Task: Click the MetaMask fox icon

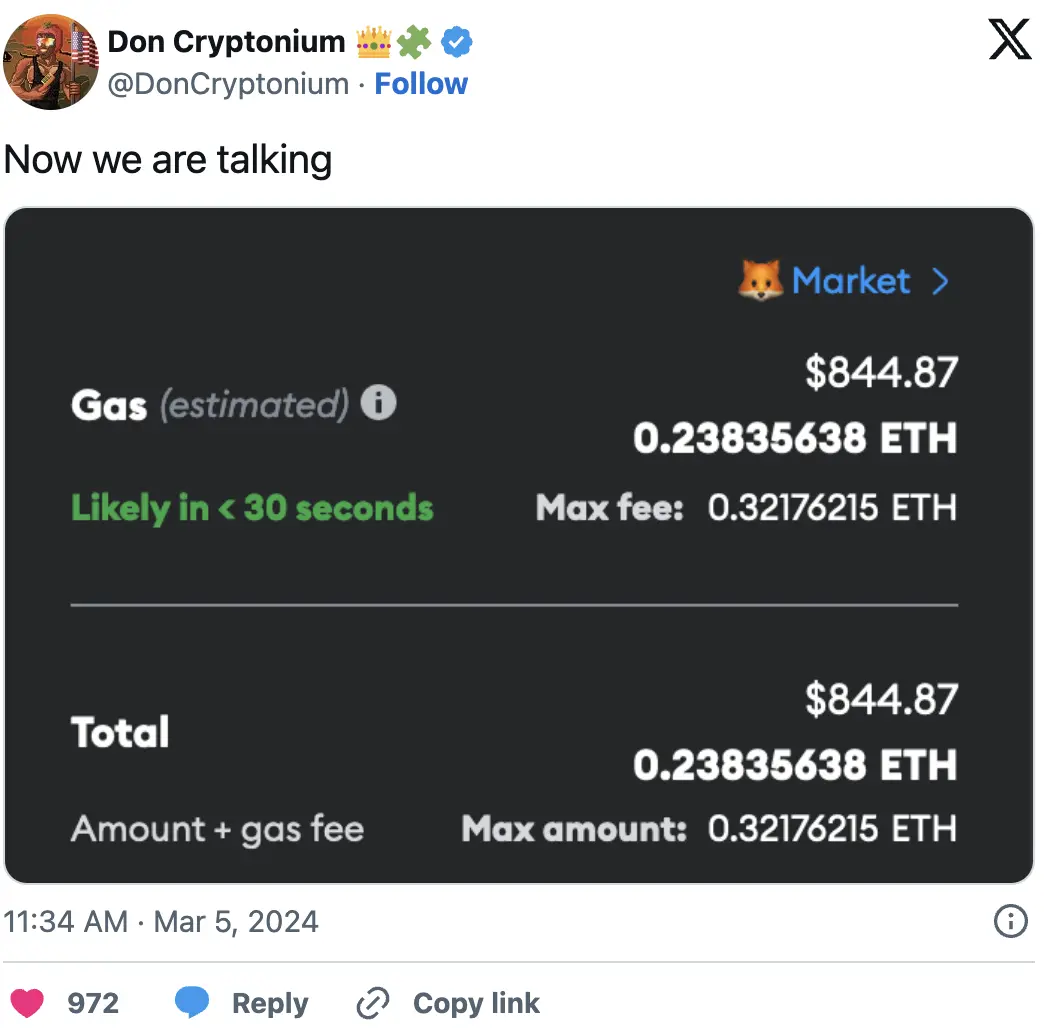Action: click(x=760, y=281)
